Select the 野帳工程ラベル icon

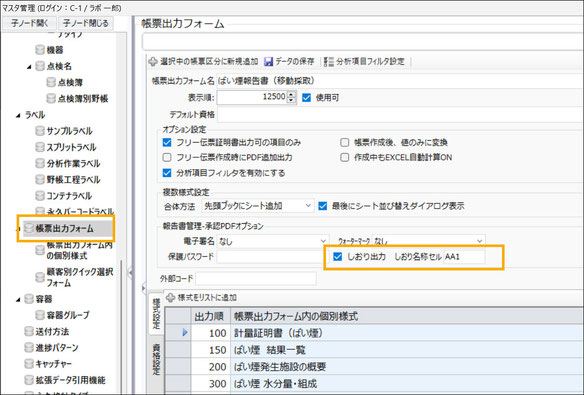point(40,179)
